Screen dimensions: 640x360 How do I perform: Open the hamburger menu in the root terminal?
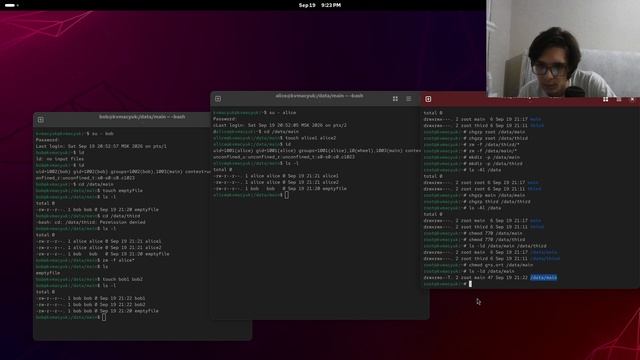click(619, 99)
